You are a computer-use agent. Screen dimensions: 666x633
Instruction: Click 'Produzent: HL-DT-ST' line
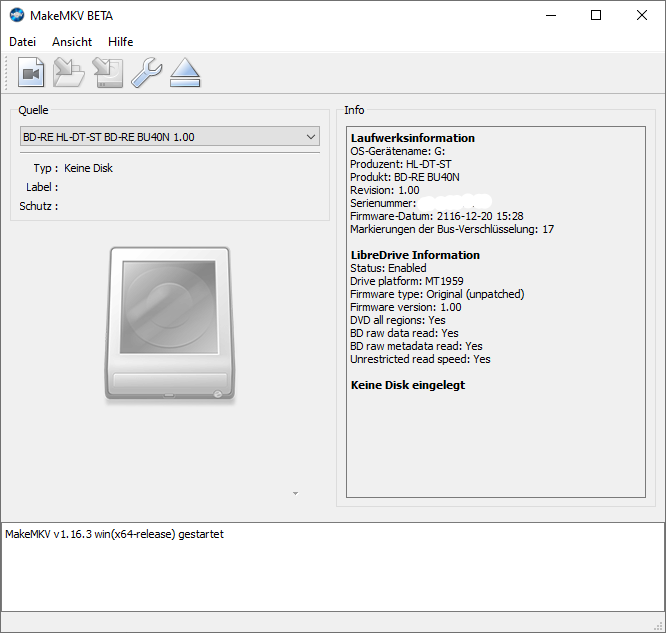pyautogui.click(x=401, y=164)
